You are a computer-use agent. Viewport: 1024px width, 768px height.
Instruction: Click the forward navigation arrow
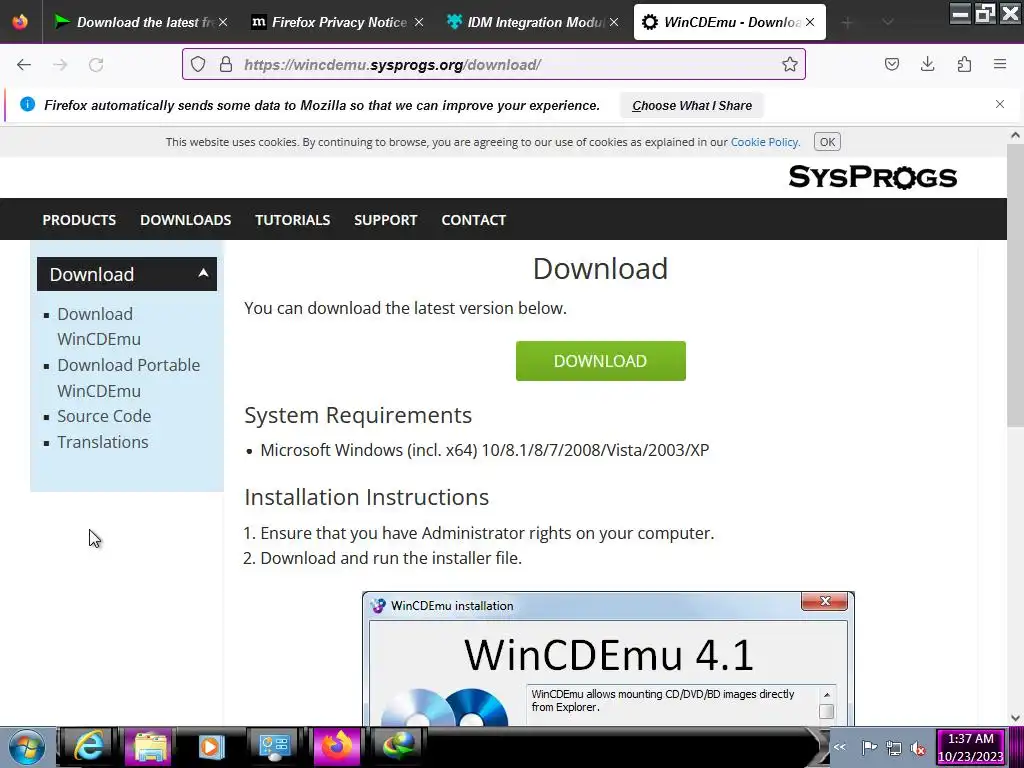60,65
